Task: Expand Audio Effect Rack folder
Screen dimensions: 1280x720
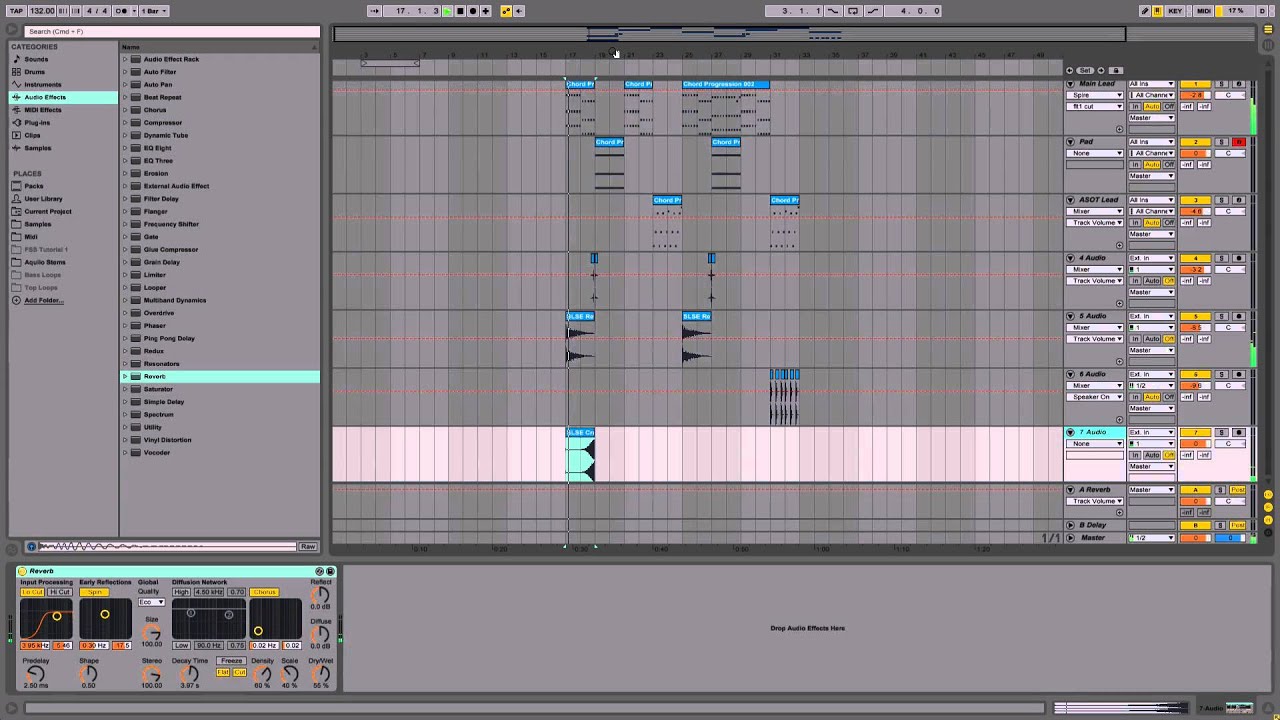Action: (x=126, y=59)
